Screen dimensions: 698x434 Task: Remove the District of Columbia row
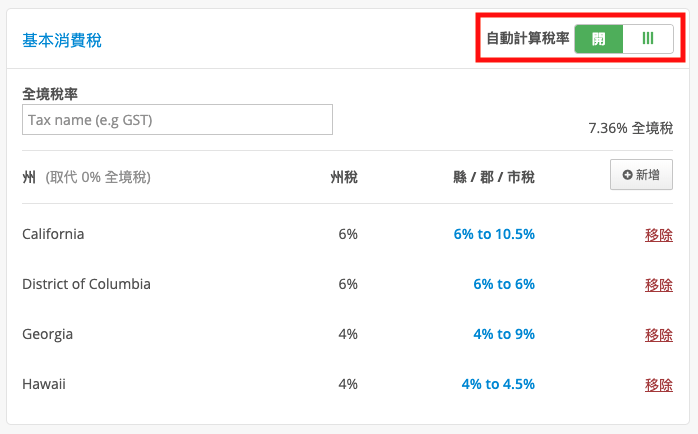(658, 284)
